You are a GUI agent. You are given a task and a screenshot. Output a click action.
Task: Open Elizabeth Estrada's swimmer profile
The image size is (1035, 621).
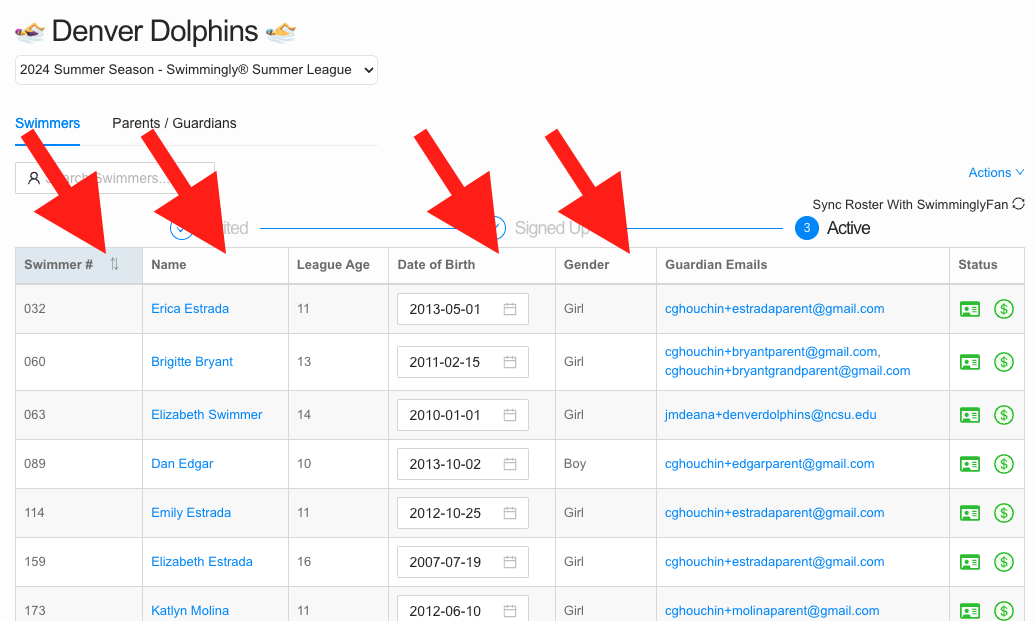tap(202, 562)
